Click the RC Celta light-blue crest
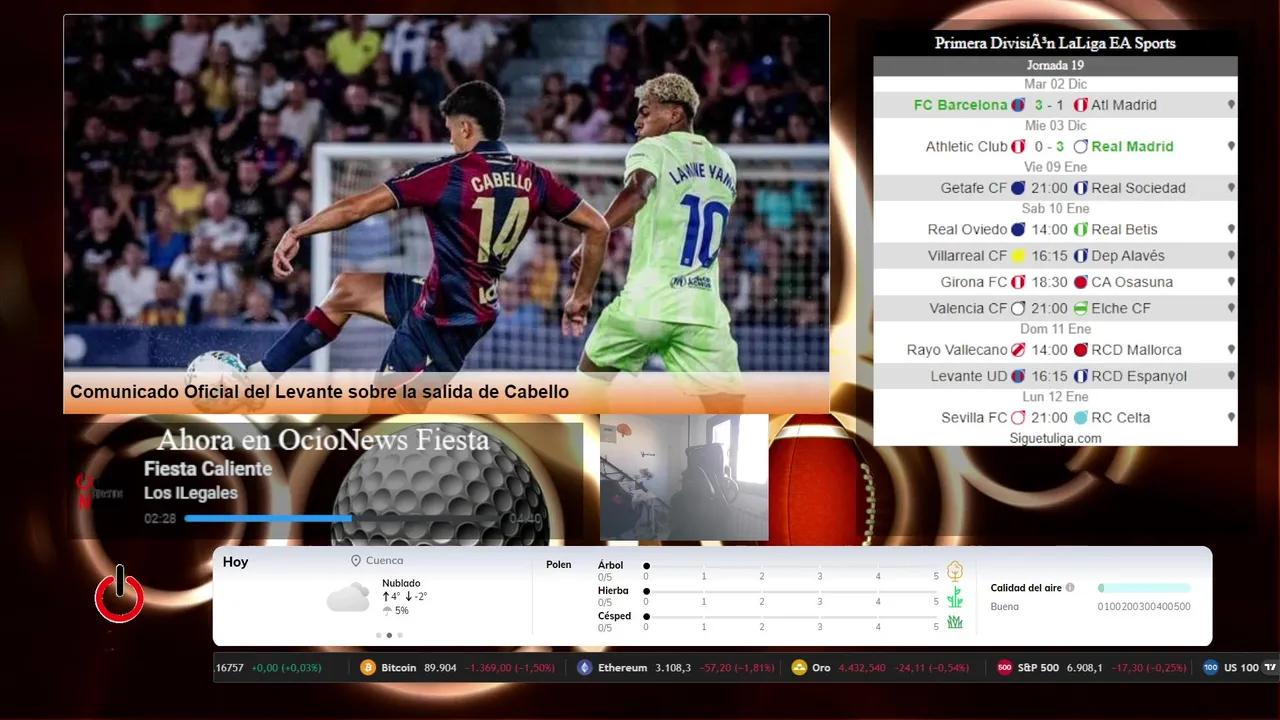This screenshot has width=1280, height=720. [x=1080, y=418]
